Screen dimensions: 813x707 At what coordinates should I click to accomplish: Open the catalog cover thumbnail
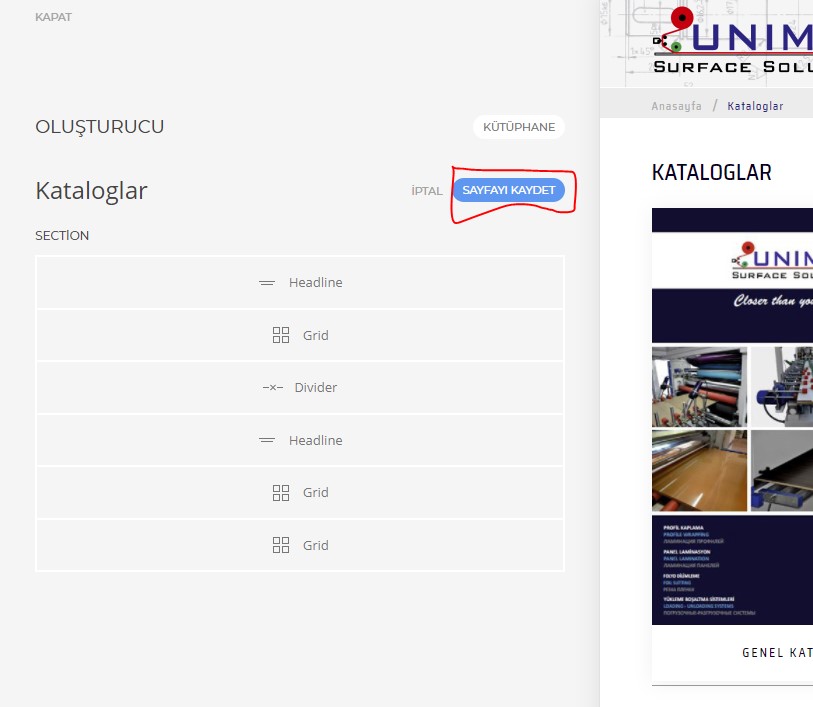[x=732, y=416]
